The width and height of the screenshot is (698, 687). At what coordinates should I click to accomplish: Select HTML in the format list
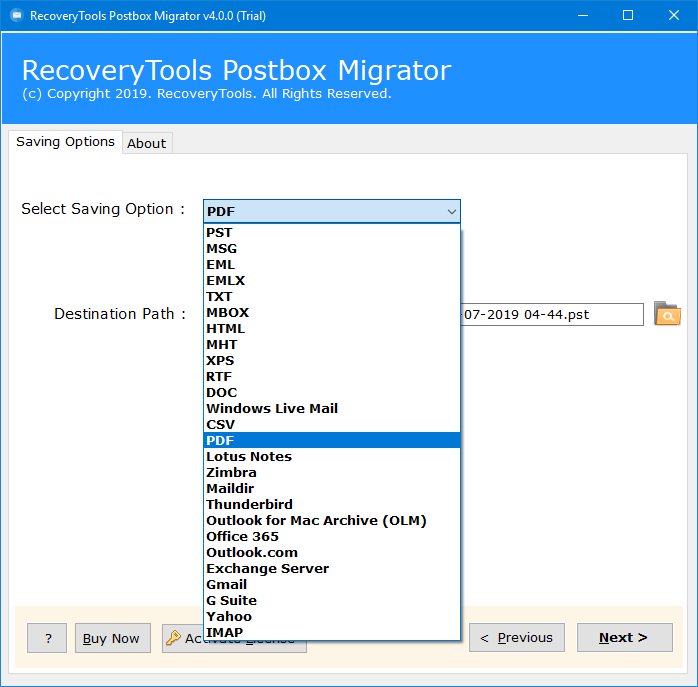[332, 329]
